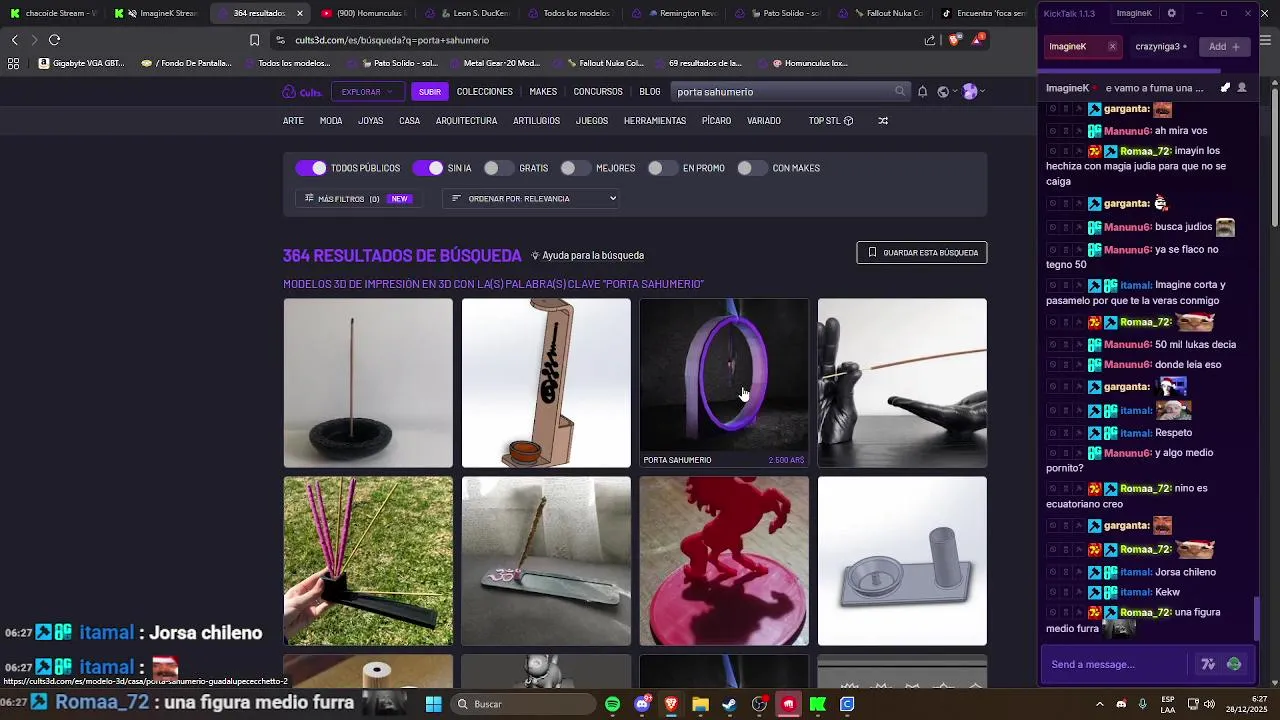The height and width of the screenshot is (720, 1280).
Task: Click the Subir upload button
Action: [x=430, y=92]
